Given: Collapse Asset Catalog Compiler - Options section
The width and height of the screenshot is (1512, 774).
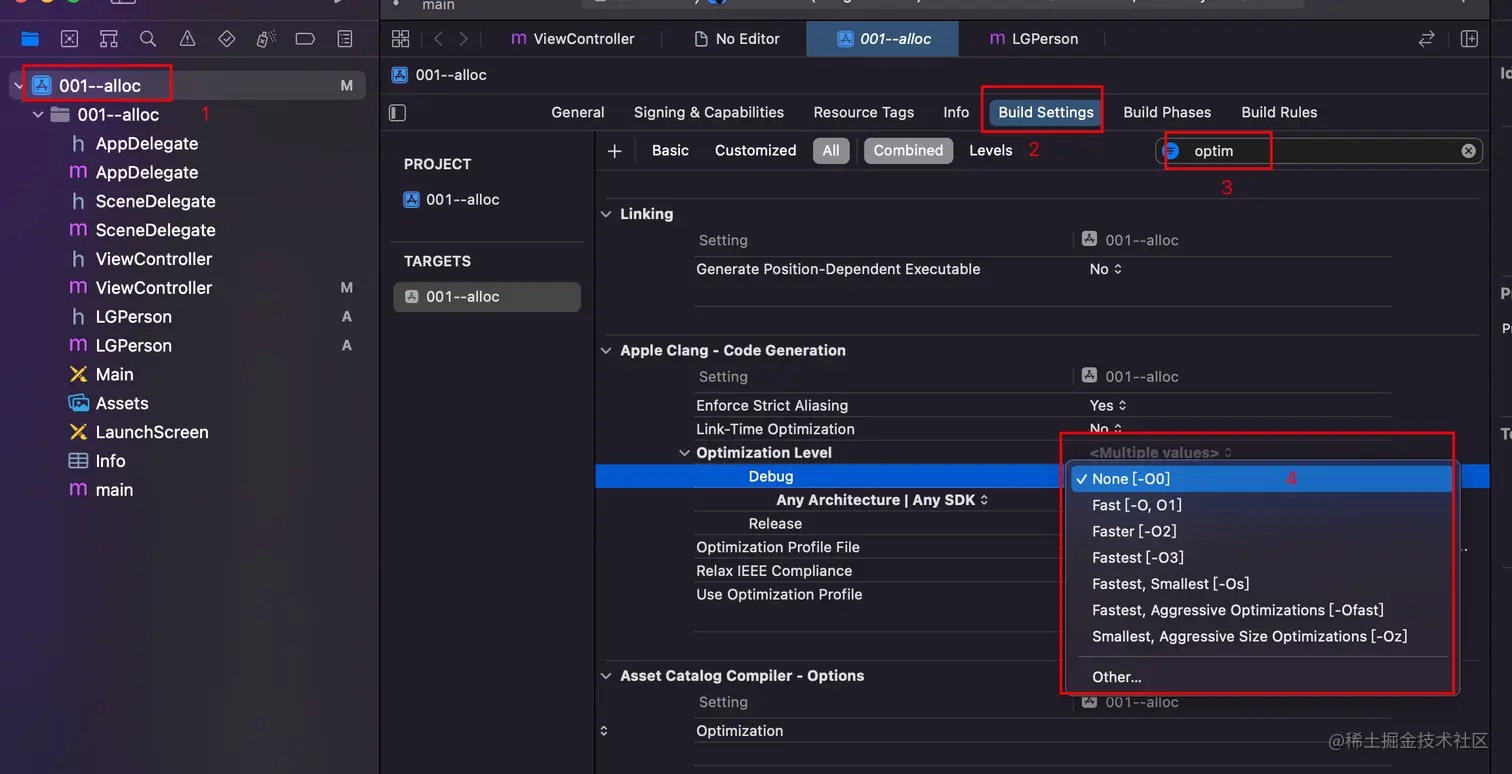Looking at the screenshot, I should pos(606,676).
